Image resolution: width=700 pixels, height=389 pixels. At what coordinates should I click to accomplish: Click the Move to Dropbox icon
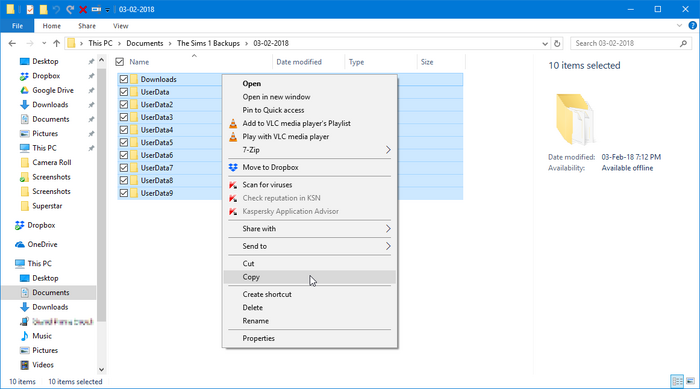233,167
